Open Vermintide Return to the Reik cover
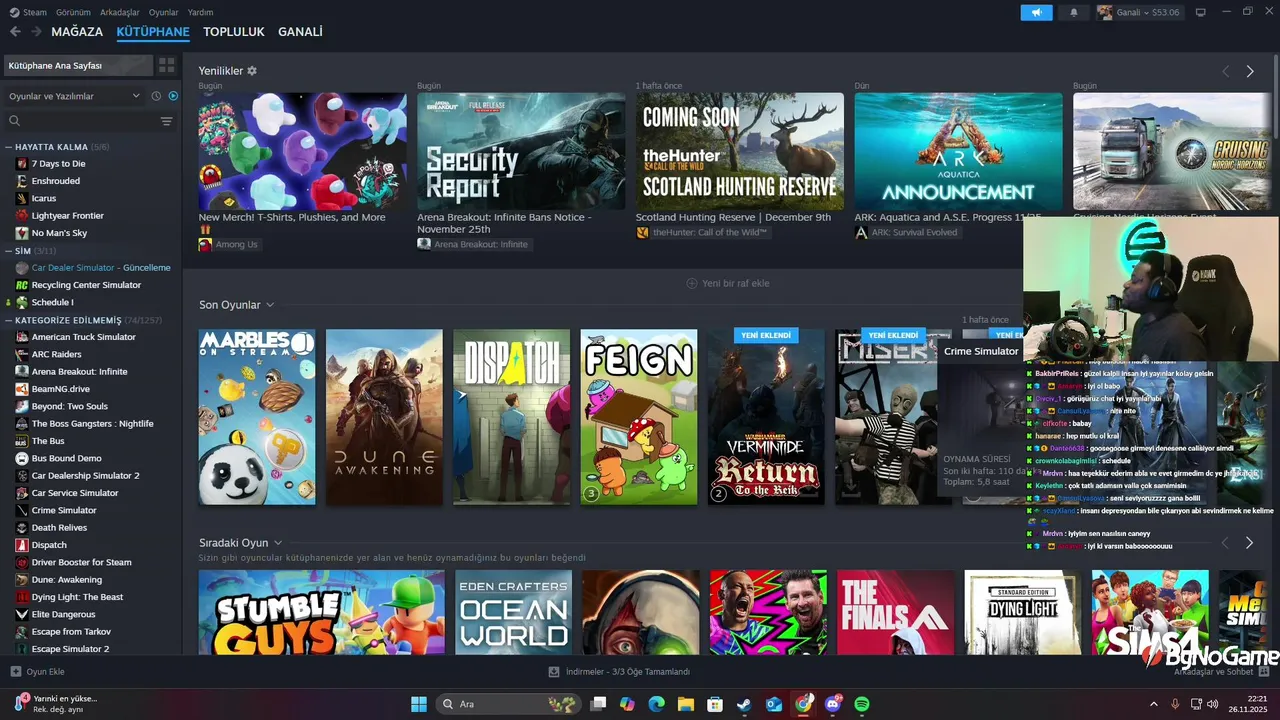Viewport: 1280px width, 720px height. [x=766, y=417]
